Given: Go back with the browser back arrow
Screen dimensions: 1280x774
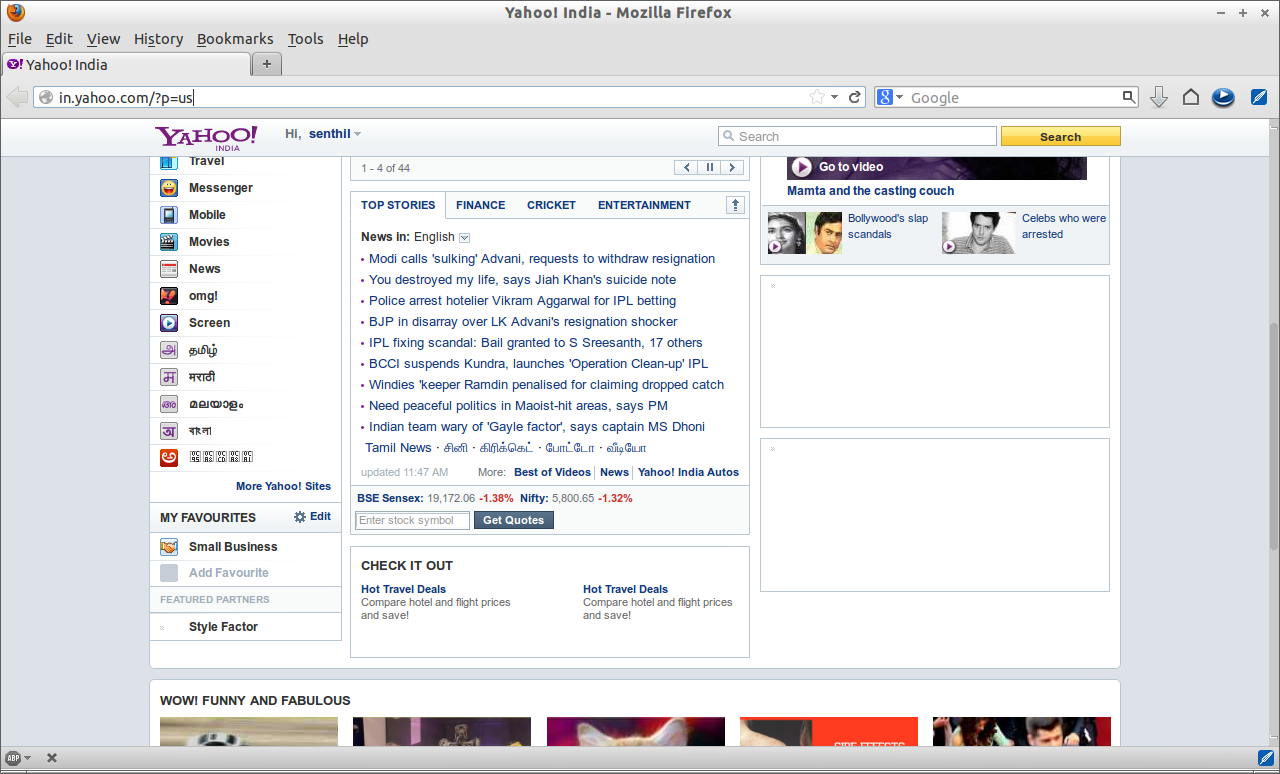Looking at the screenshot, I should click(17, 97).
